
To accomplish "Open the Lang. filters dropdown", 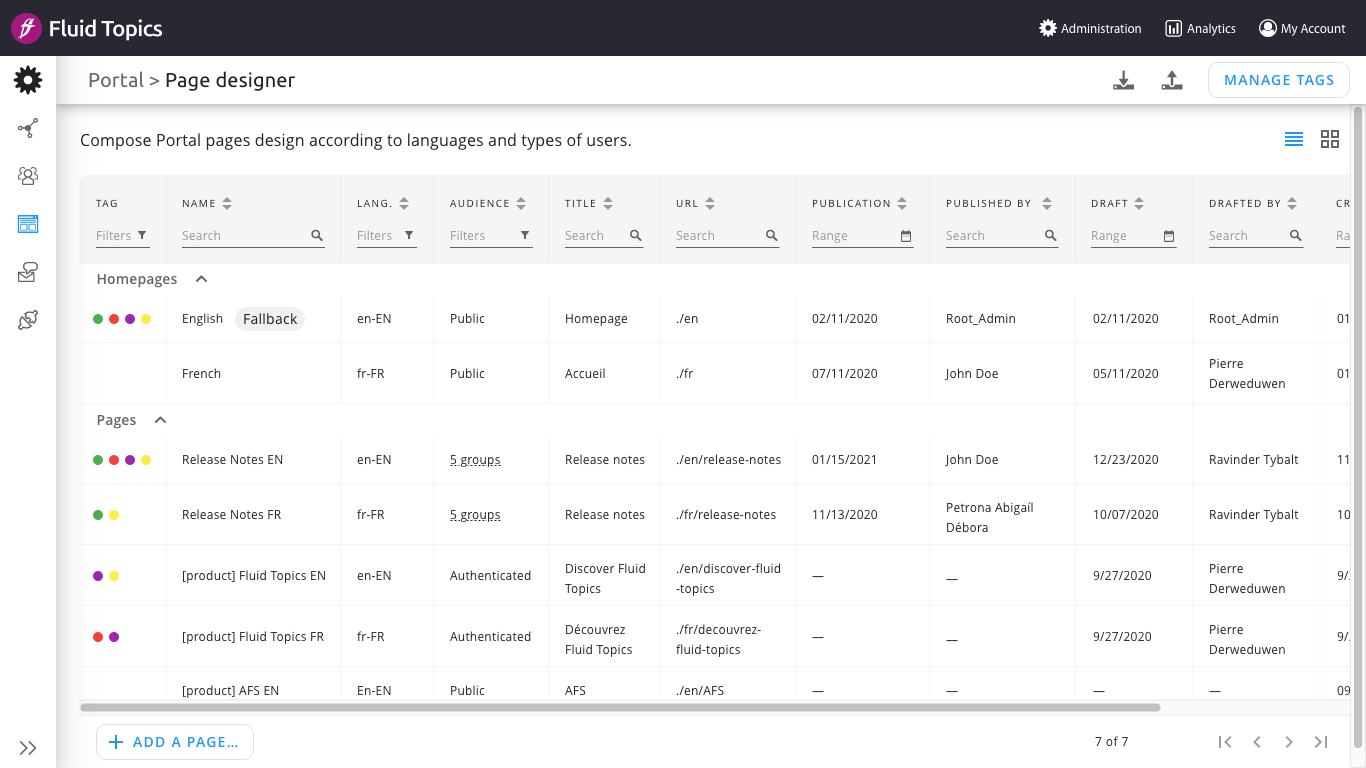I will pos(387,236).
